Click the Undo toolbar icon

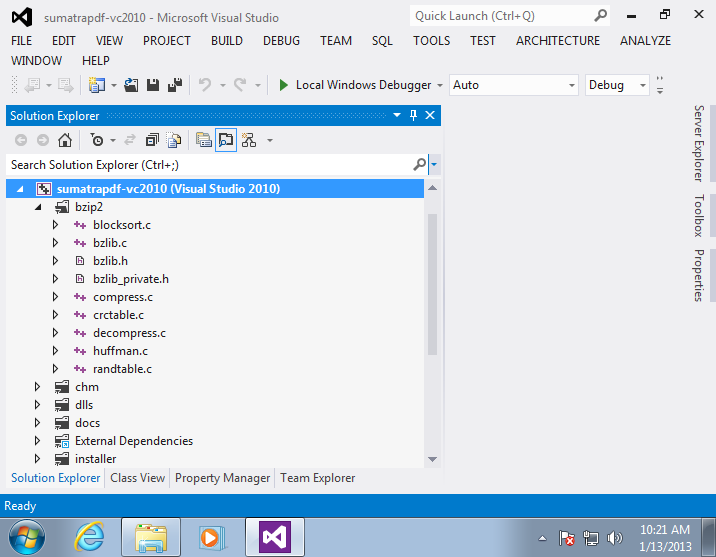pyautogui.click(x=205, y=85)
